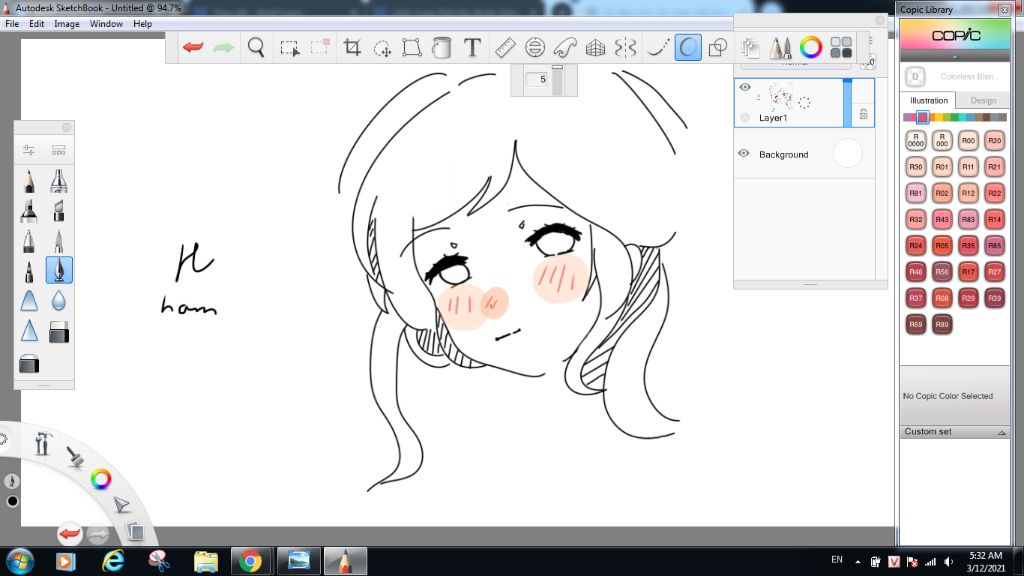Open the Perspective Guides tool

pyautogui.click(x=595, y=48)
